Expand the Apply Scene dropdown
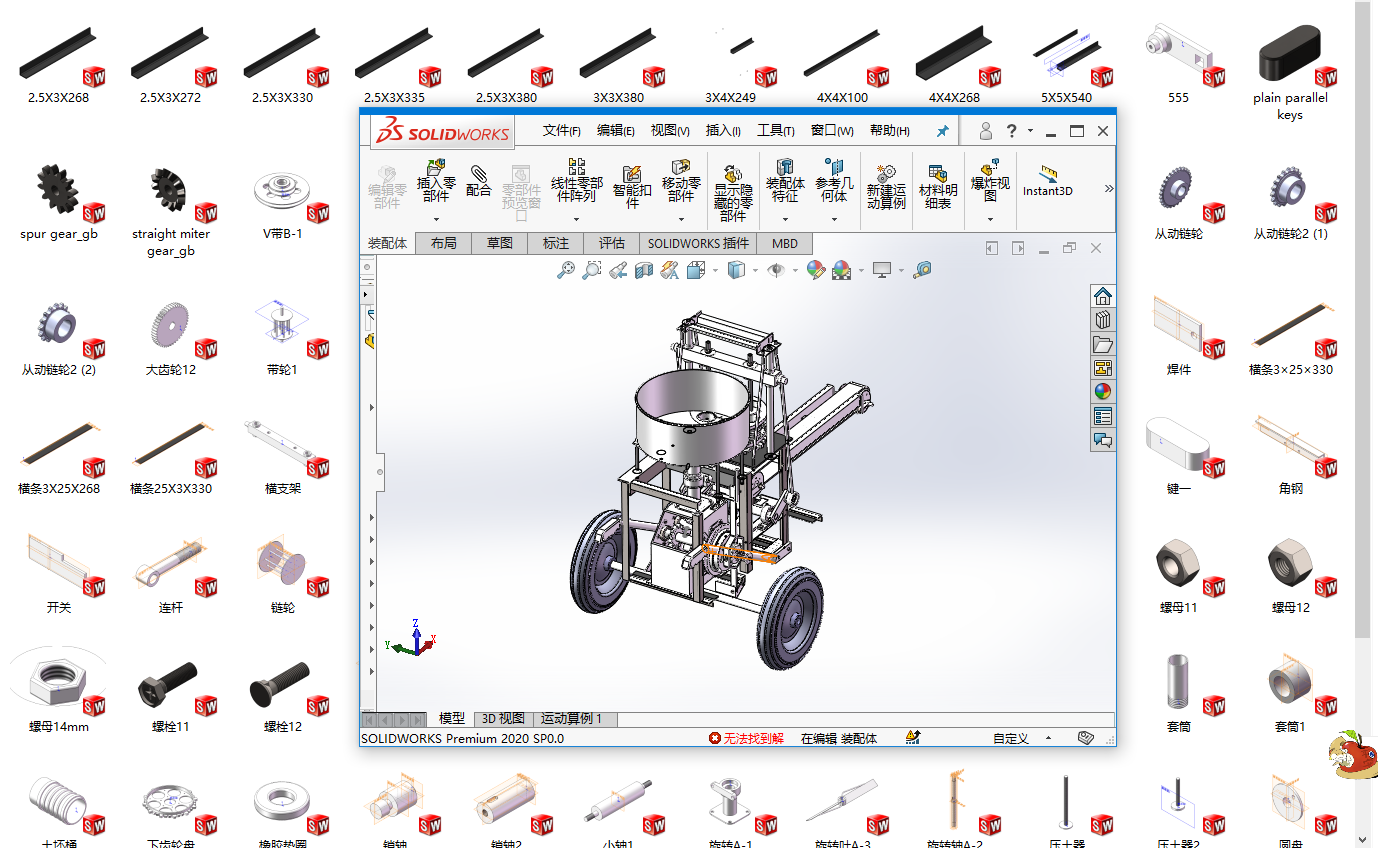This screenshot has height=850, width=1378. pos(862,270)
